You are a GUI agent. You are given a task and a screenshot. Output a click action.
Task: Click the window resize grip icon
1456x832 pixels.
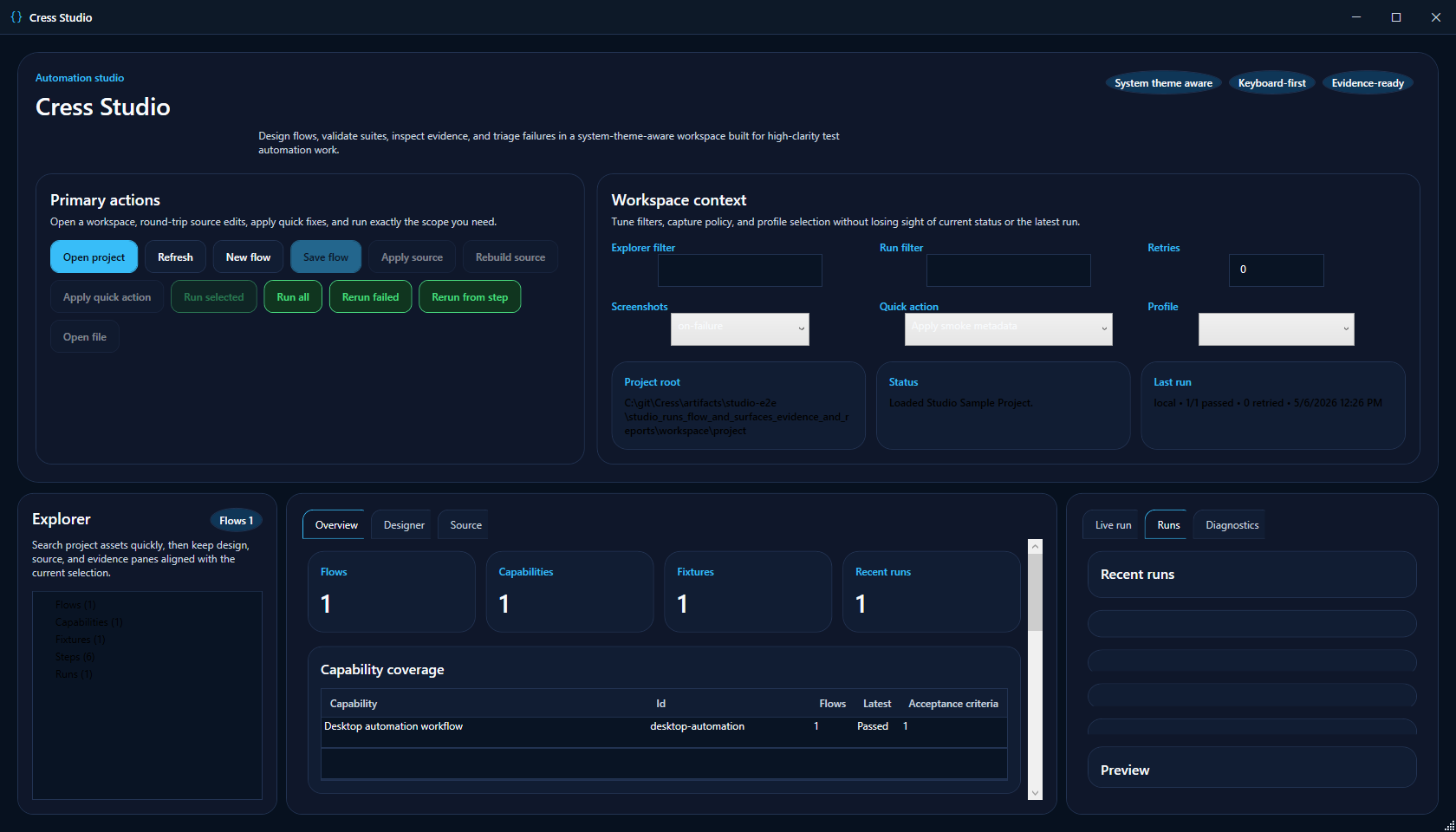tap(1449, 825)
